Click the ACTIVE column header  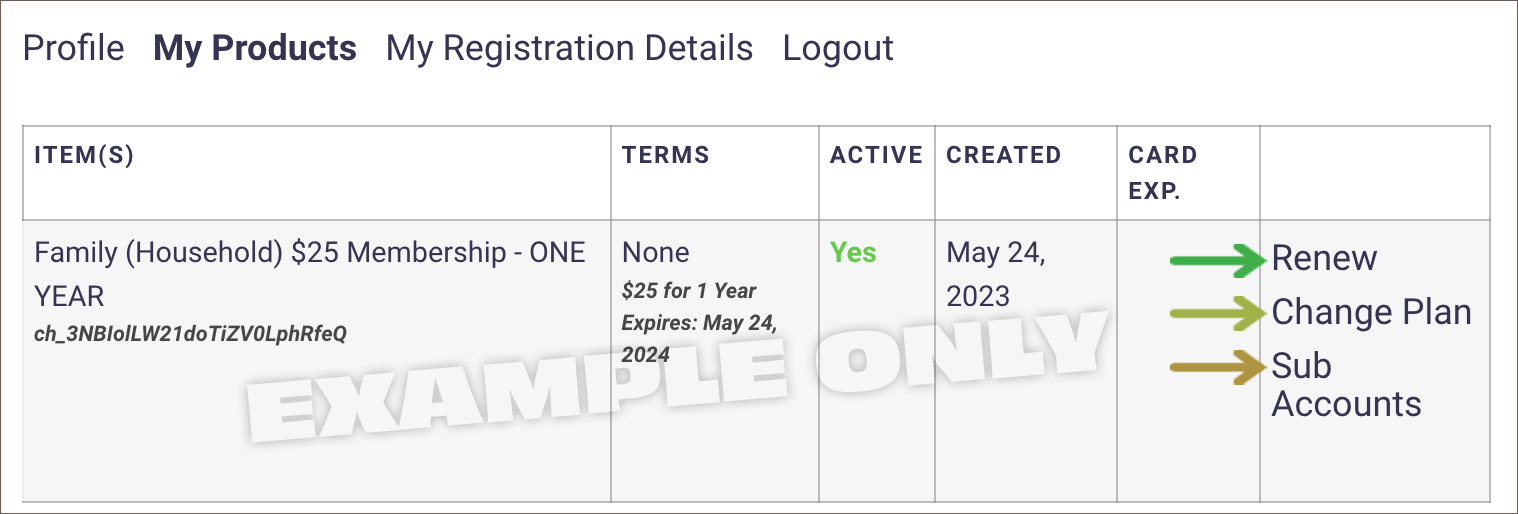[x=876, y=155]
